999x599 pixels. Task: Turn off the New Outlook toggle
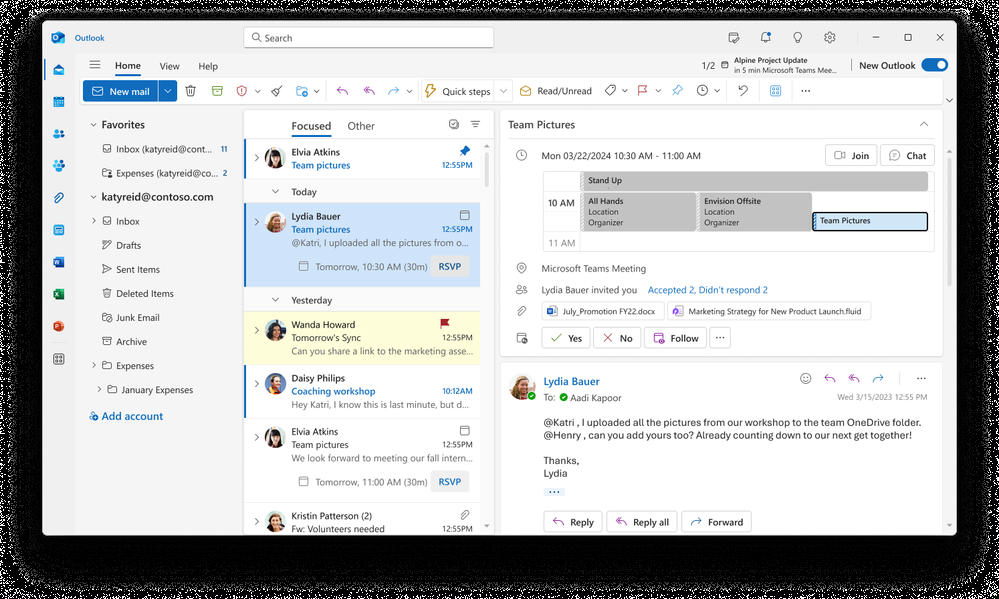935,65
